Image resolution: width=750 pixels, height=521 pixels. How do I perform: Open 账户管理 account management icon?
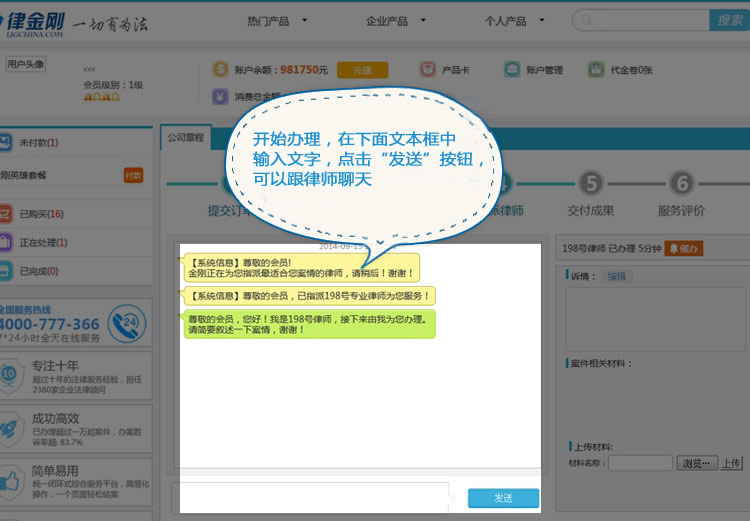click(510, 70)
